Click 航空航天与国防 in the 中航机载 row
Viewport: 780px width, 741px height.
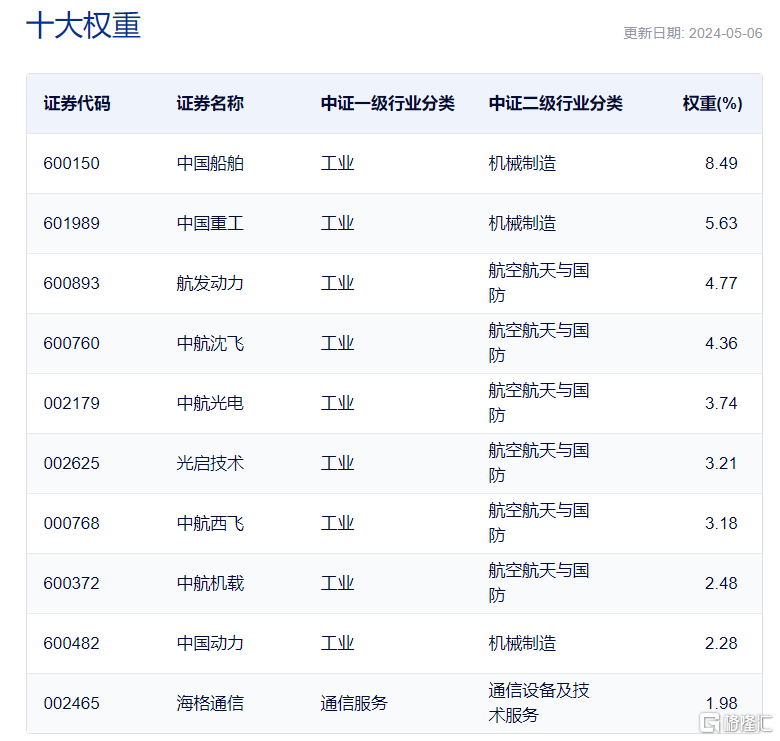[539, 583]
